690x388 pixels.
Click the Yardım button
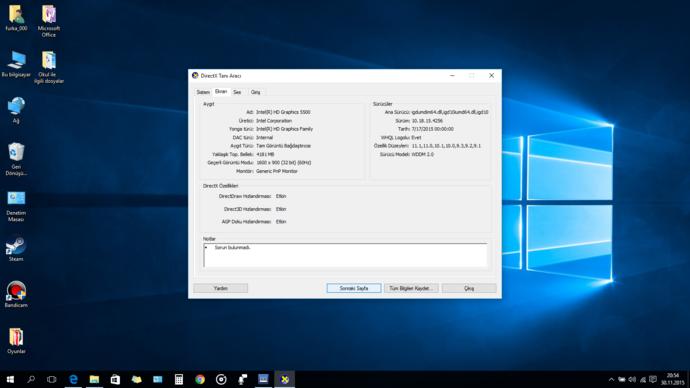tap(220, 288)
